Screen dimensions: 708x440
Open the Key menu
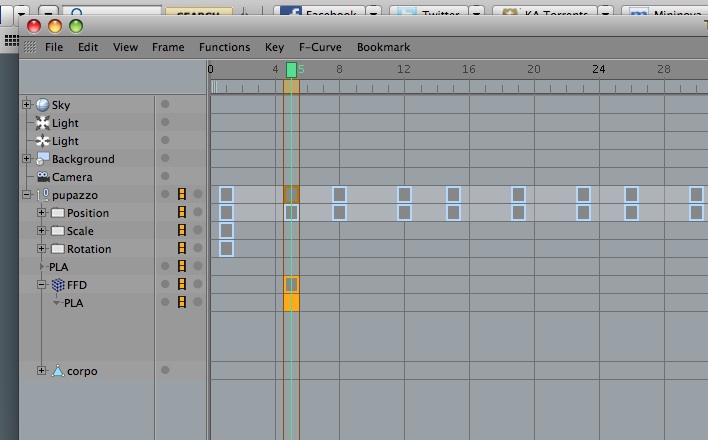(274, 47)
